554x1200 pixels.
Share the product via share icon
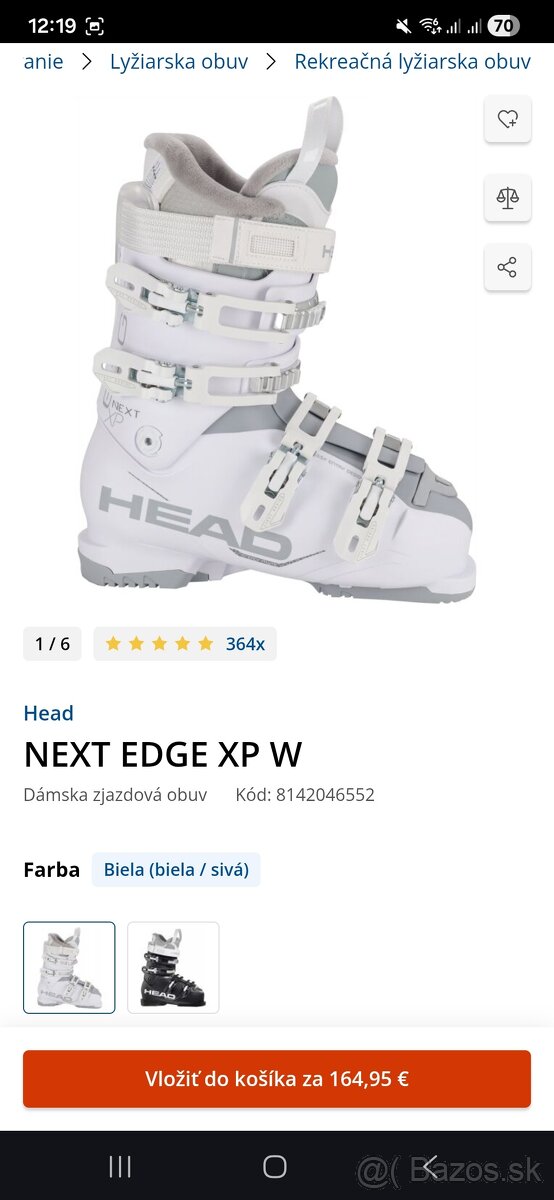pyautogui.click(x=507, y=268)
